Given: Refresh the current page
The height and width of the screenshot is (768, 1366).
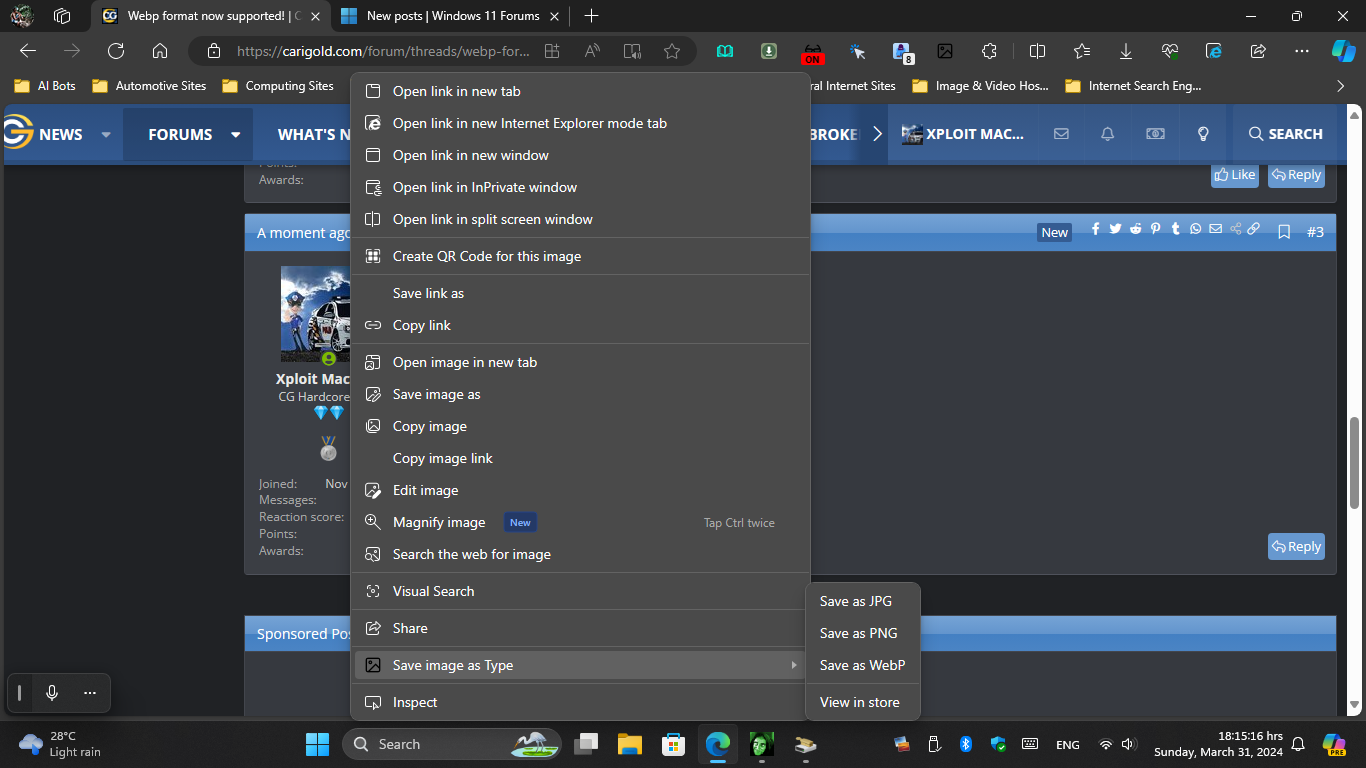Looking at the screenshot, I should [x=116, y=51].
